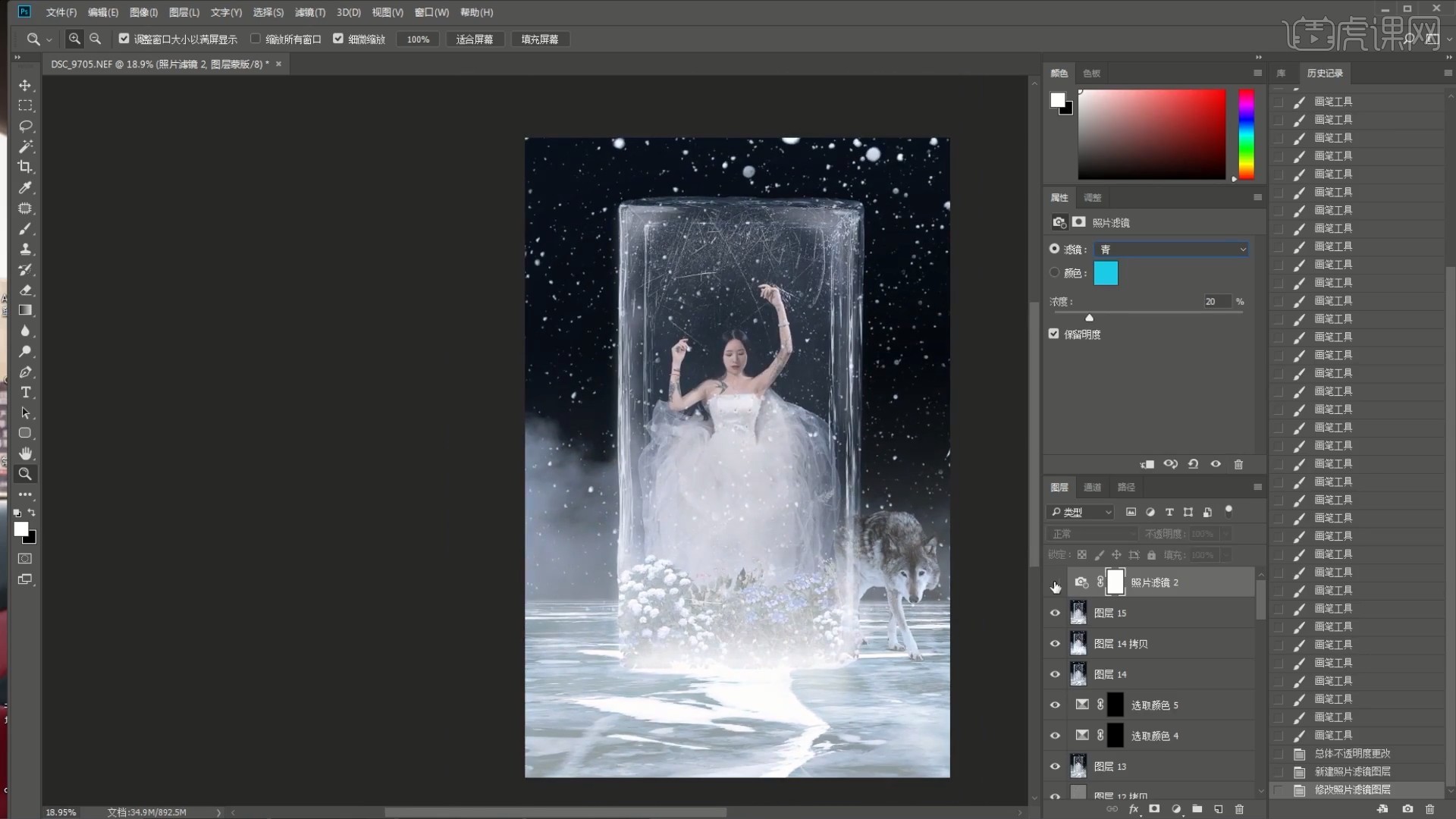Select the Eraser tool
This screenshot has width=1456, height=819.
coord(25,290)
